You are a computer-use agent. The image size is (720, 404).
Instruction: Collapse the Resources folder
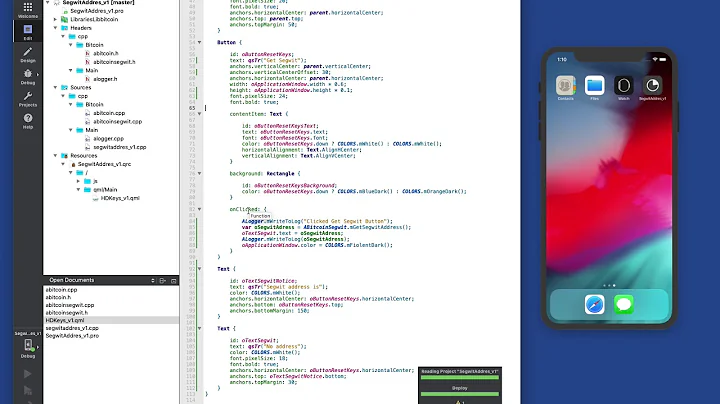55,156
